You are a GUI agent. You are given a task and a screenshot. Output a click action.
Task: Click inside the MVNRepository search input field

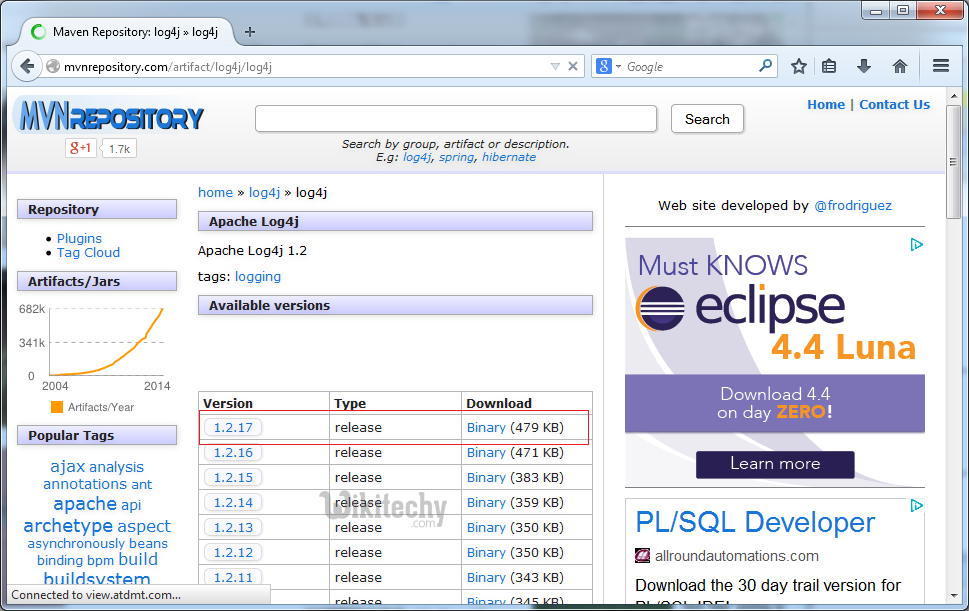pyautogui.click(x=456, y=119)
